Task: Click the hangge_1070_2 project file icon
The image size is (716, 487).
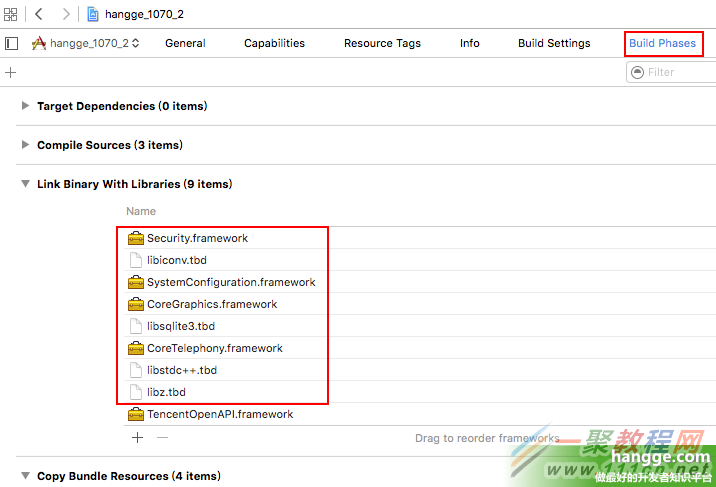Action: pos(93,14)
